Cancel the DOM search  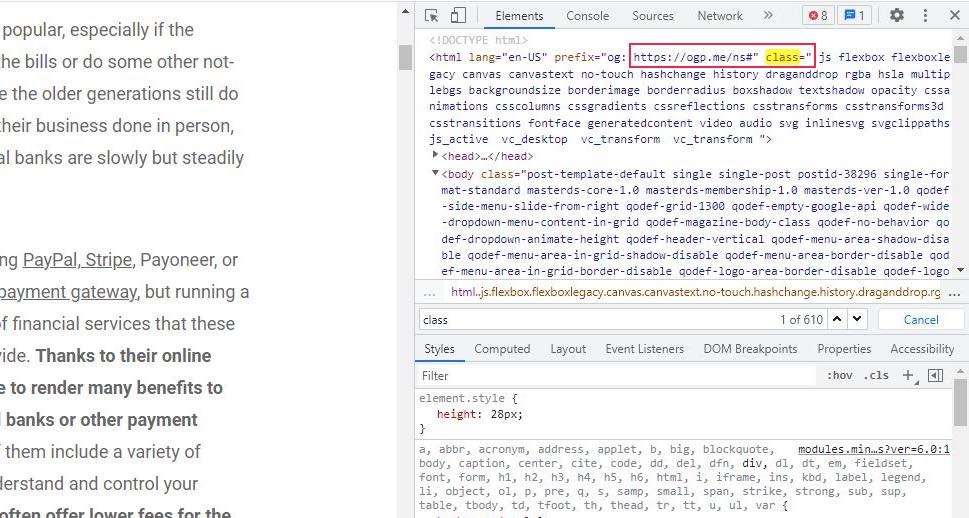[921, 320]
